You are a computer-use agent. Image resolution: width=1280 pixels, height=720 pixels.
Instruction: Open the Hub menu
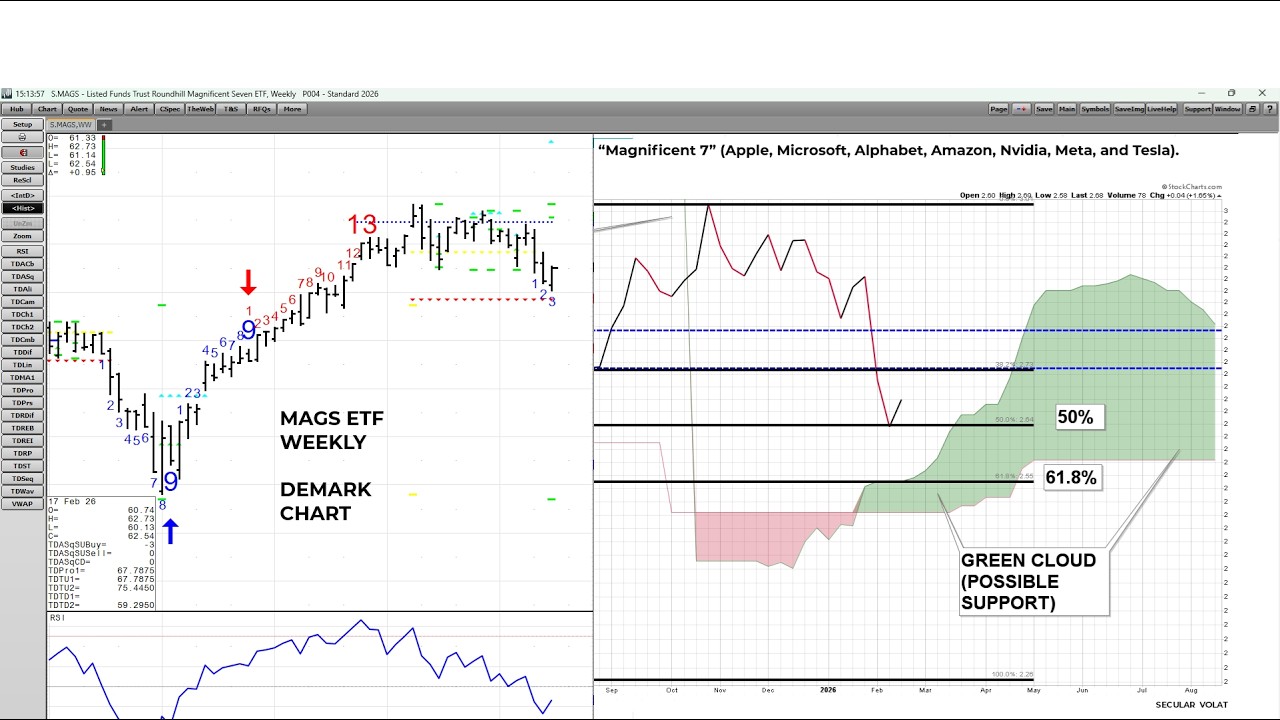pos(17,109)
